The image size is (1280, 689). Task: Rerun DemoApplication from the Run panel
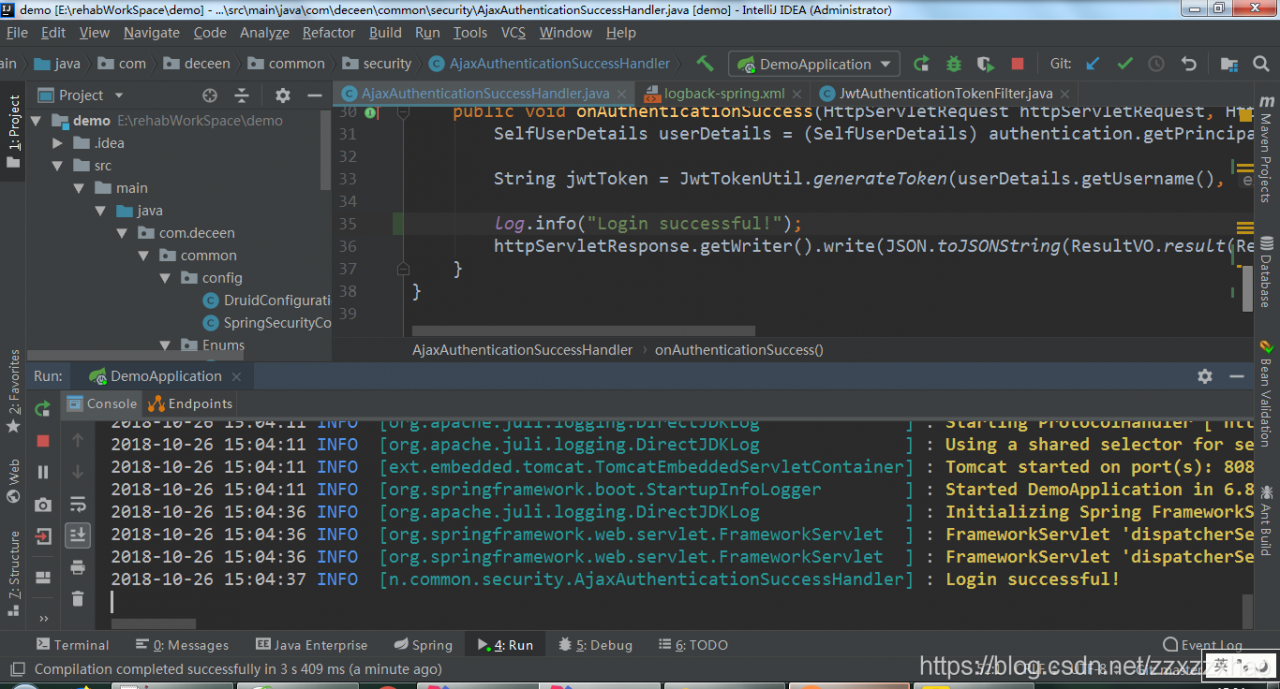43,408
